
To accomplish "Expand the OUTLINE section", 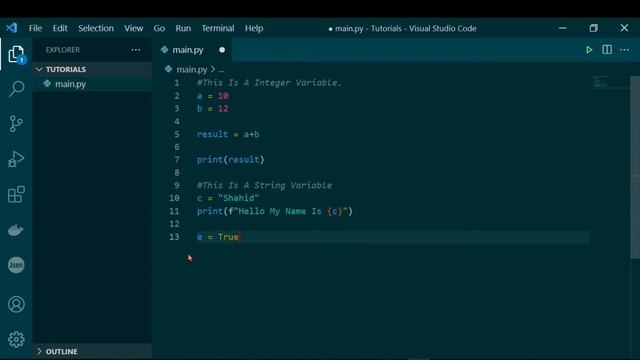I will (x=92, y=351).
